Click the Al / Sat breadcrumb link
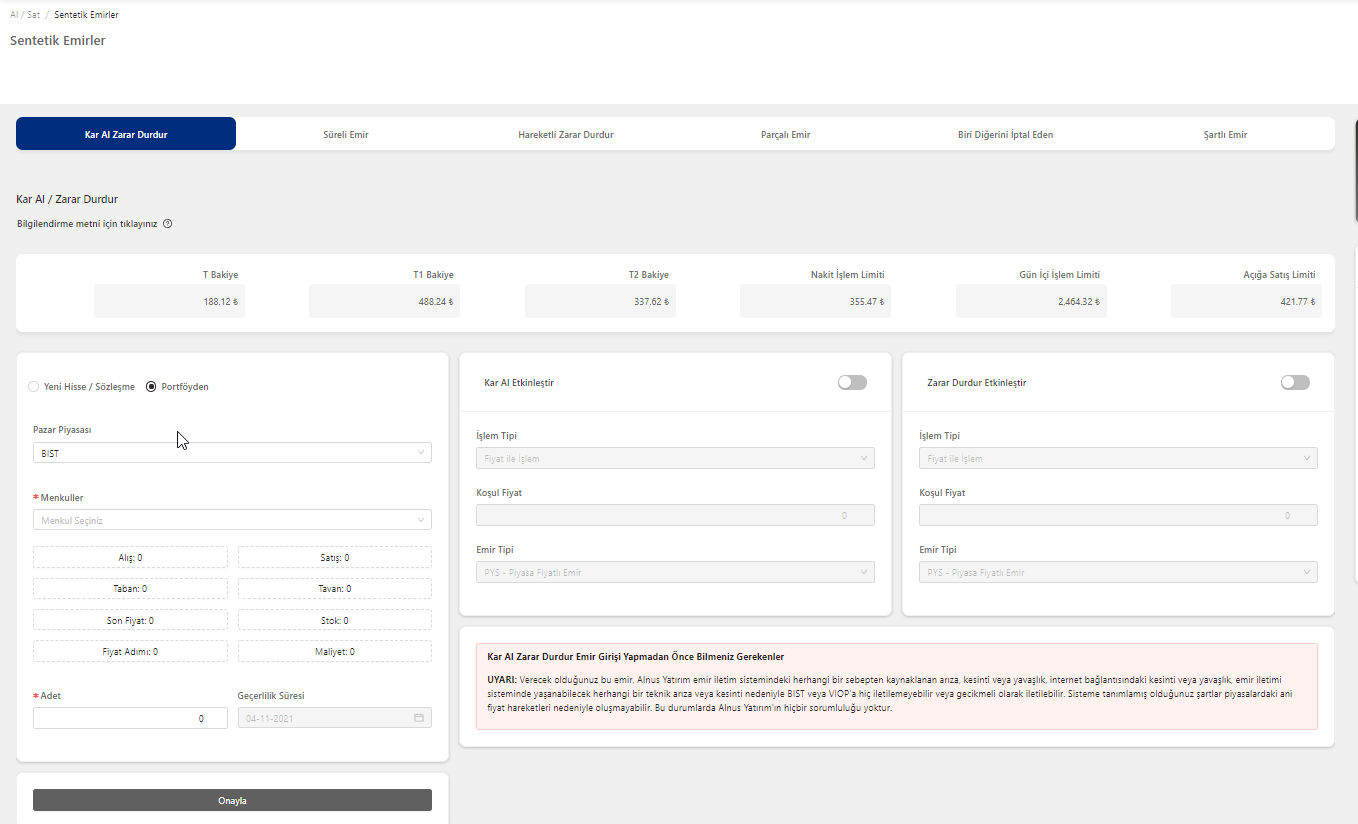Screen dimensions: 1358x824 click(25, 15)
